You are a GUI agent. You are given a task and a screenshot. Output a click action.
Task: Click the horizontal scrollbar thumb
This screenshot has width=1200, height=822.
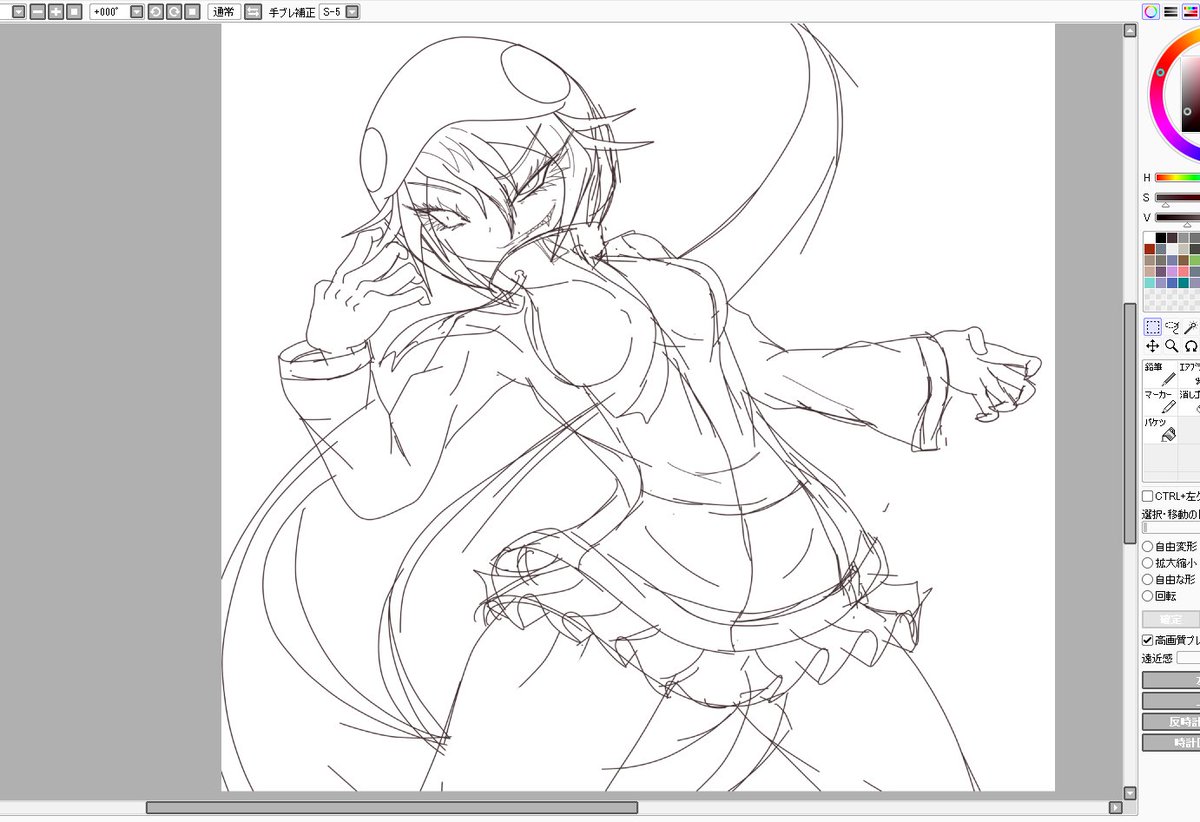[392, 807]
